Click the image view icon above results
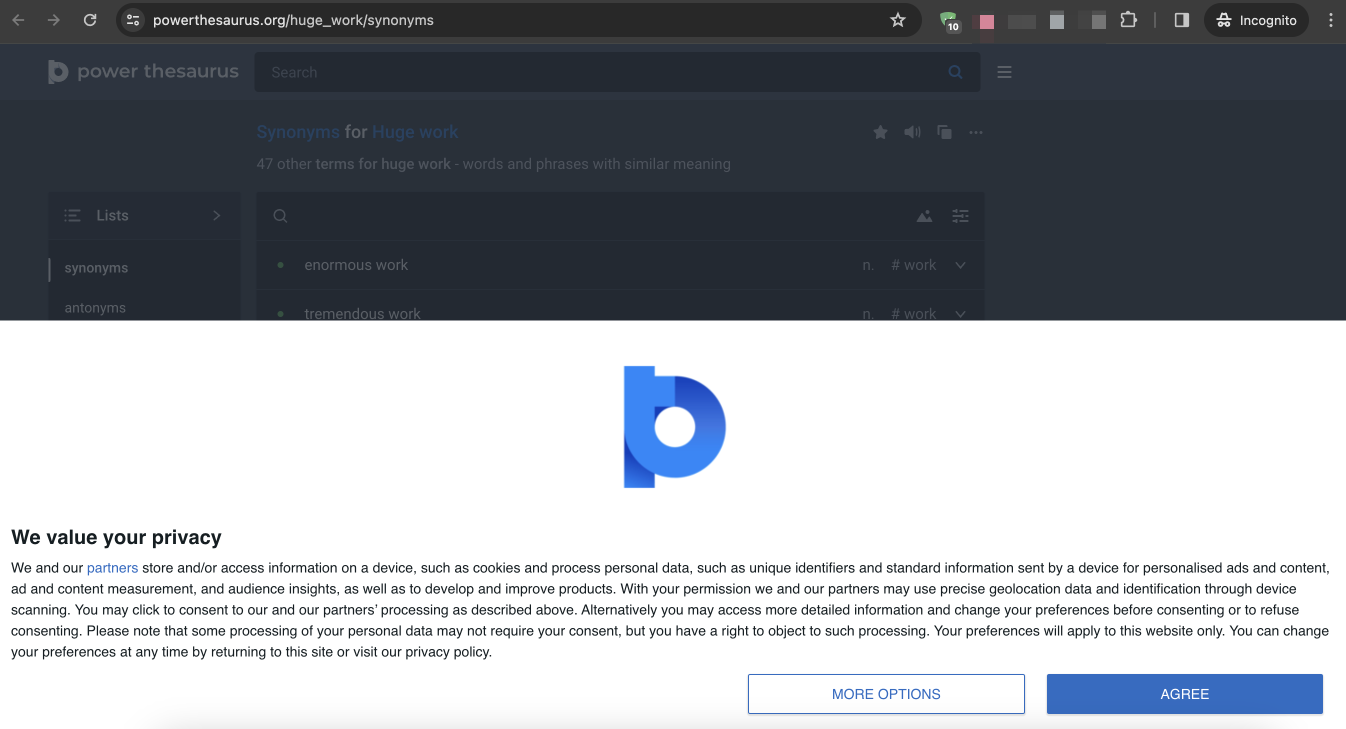 pos(924,216)
